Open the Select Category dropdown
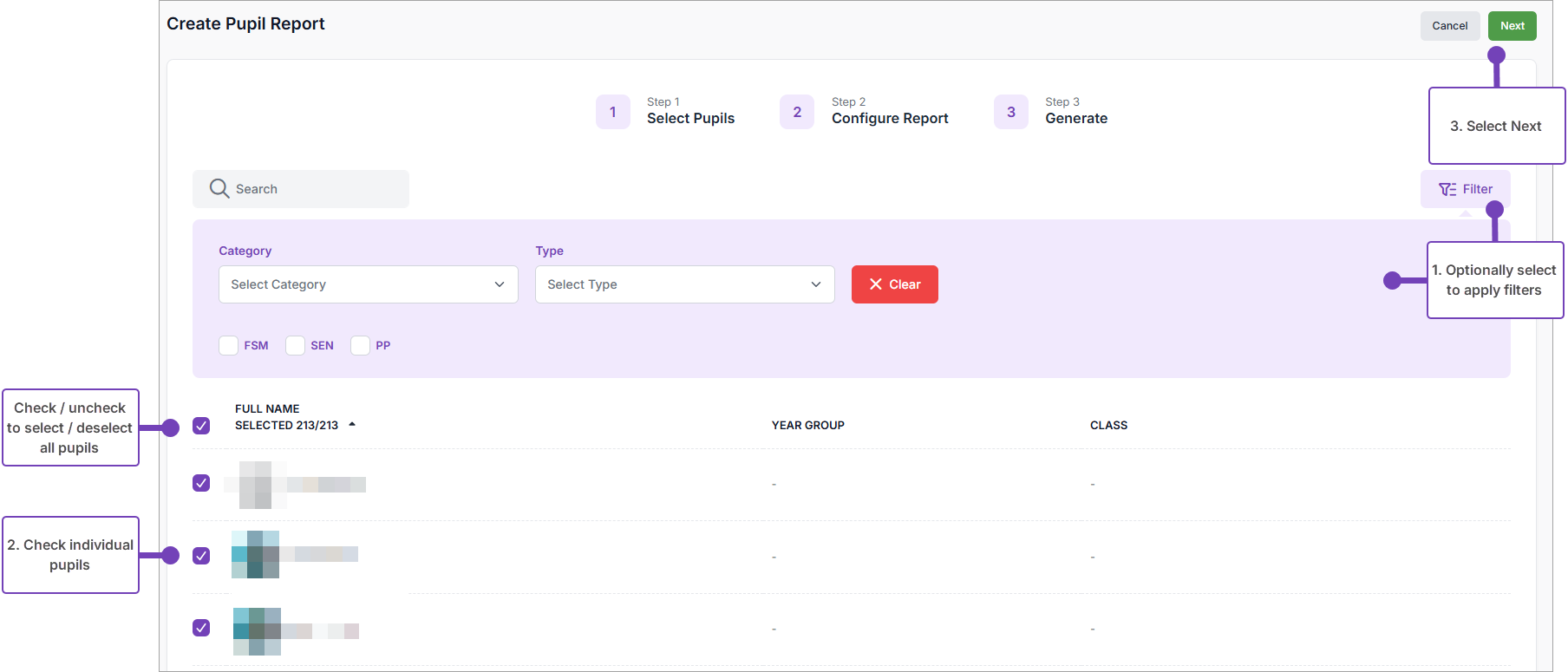This screenshot has width=1568, height=672. [368, 284]
